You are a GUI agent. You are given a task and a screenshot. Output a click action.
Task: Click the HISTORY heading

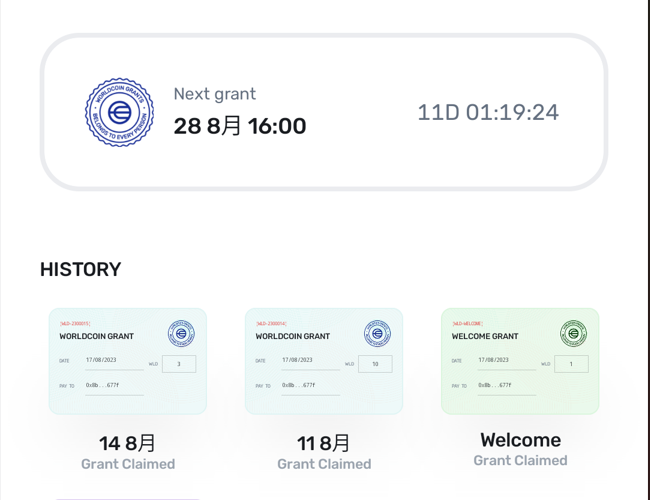80,269
